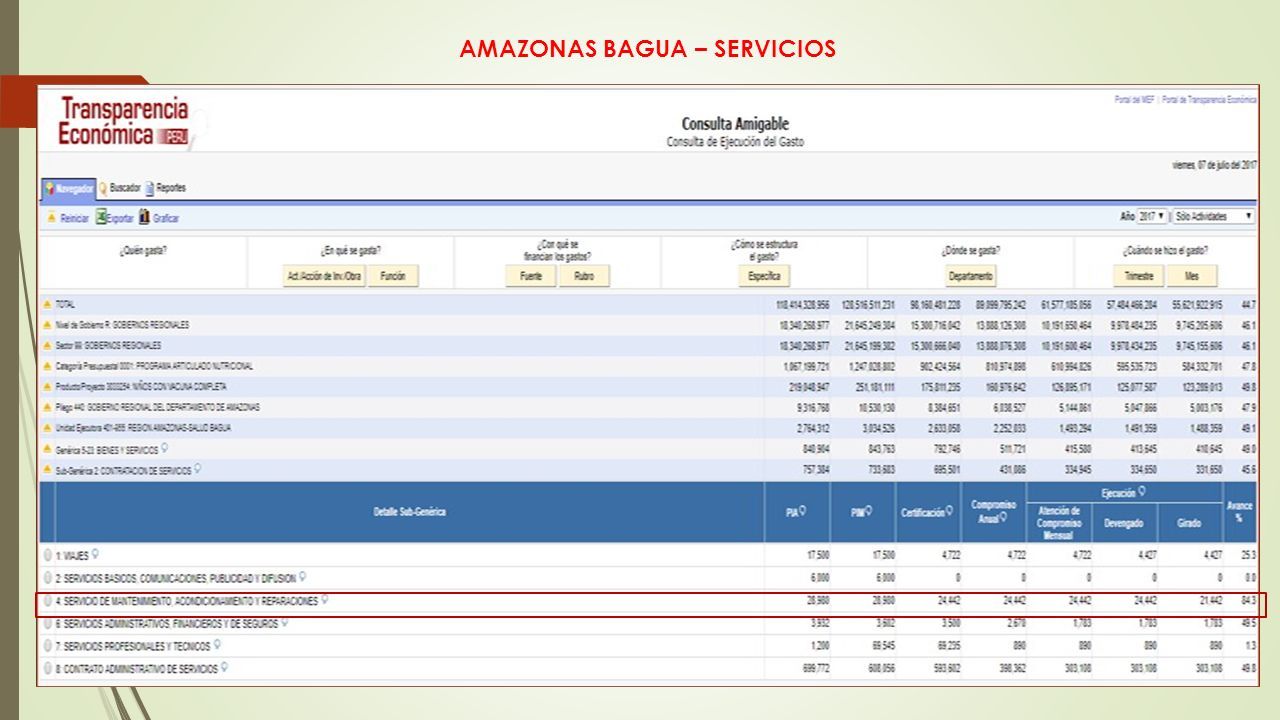Click the Unidad Ejecutora REGION AMAZONAS-SALUD BAGUA label
Image resolution: width=1280 pixels, height=720 pixels.
pyautogui.click(x=144, y=428)
